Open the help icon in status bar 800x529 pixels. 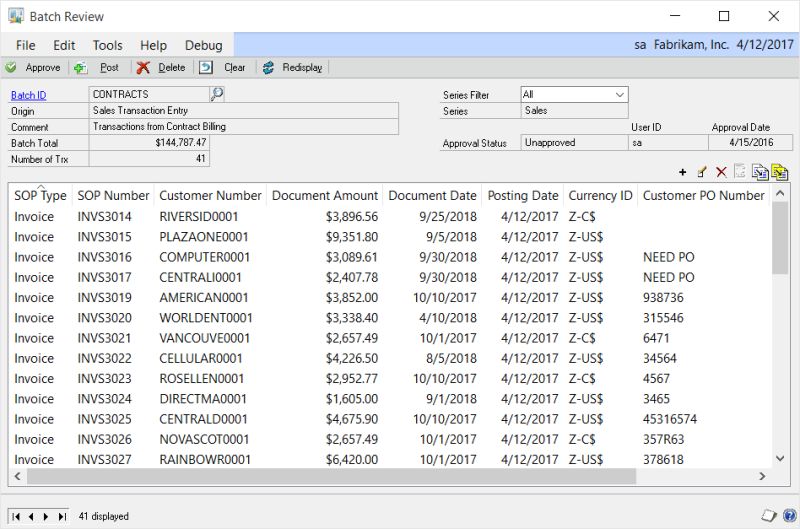coord(790,516)
